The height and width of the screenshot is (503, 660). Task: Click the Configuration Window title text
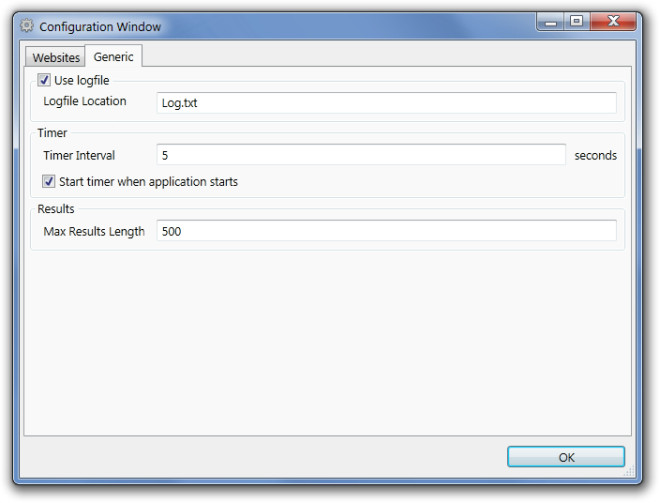click(x=100, y=27)
